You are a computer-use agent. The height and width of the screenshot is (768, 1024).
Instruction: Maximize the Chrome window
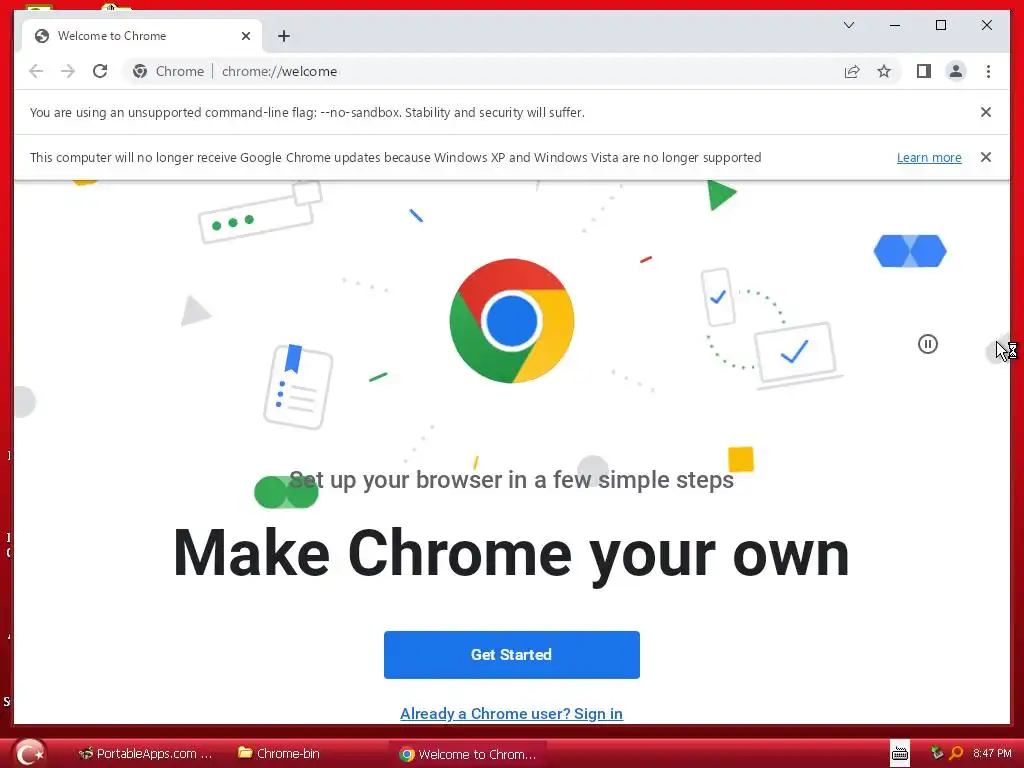point(940,25)
